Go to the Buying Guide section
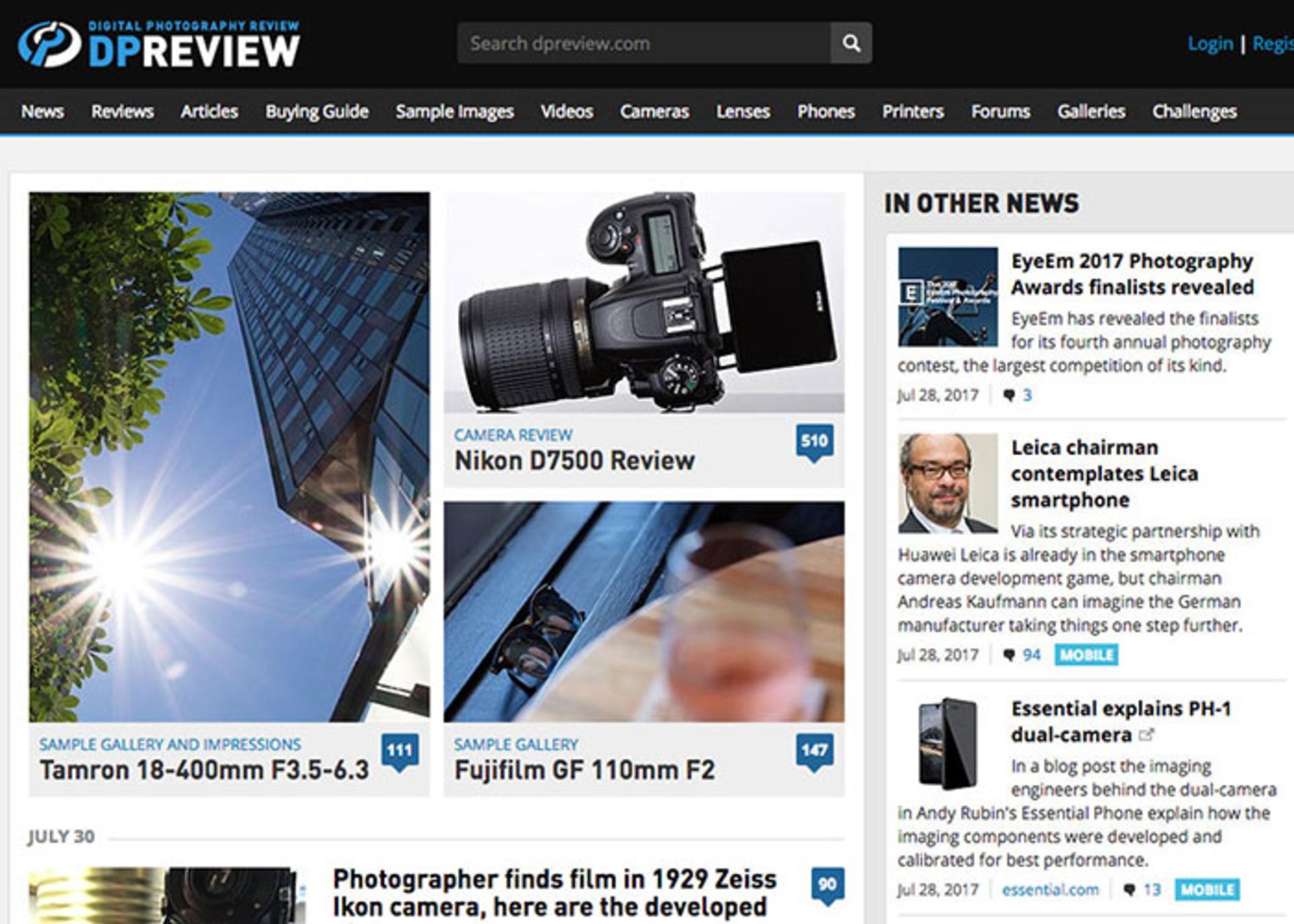Viewport: 1294px width, 924px height. pyautogui.click(x=317, y=111)
